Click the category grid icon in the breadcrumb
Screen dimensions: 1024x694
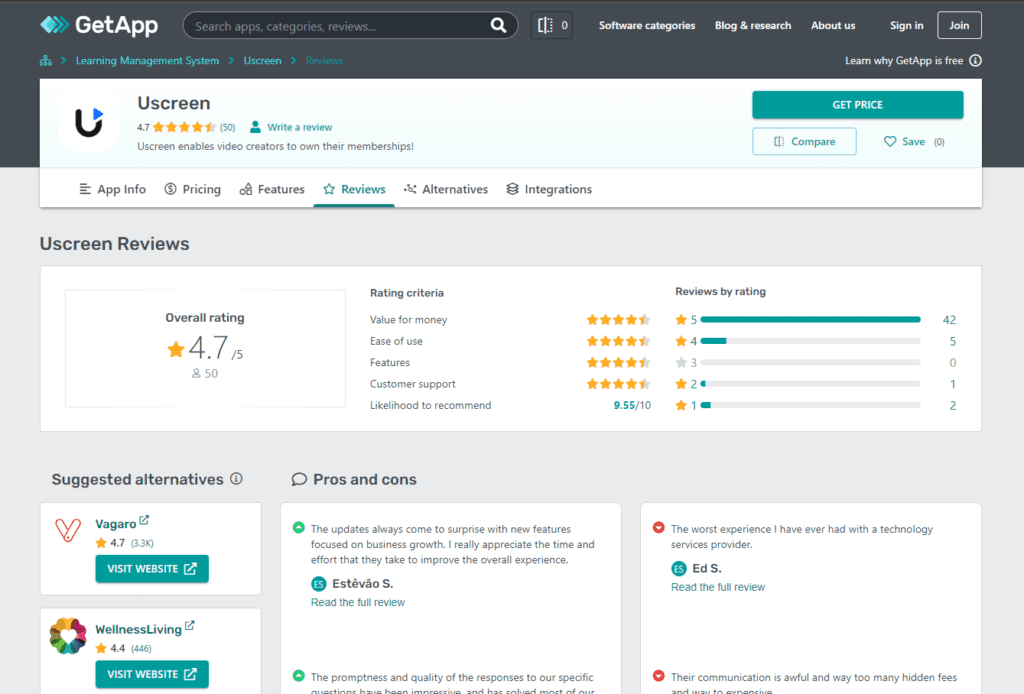click(45, 60)
